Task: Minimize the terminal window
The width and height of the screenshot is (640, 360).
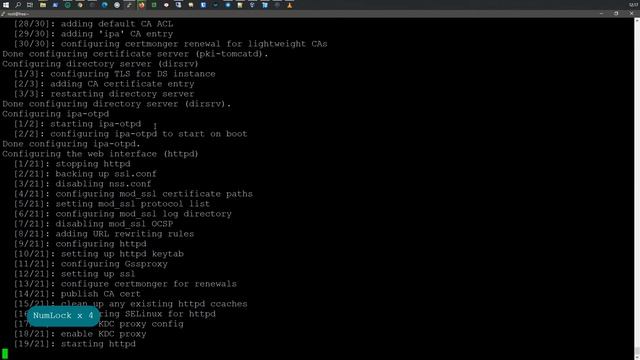Action: click(601, 14)
